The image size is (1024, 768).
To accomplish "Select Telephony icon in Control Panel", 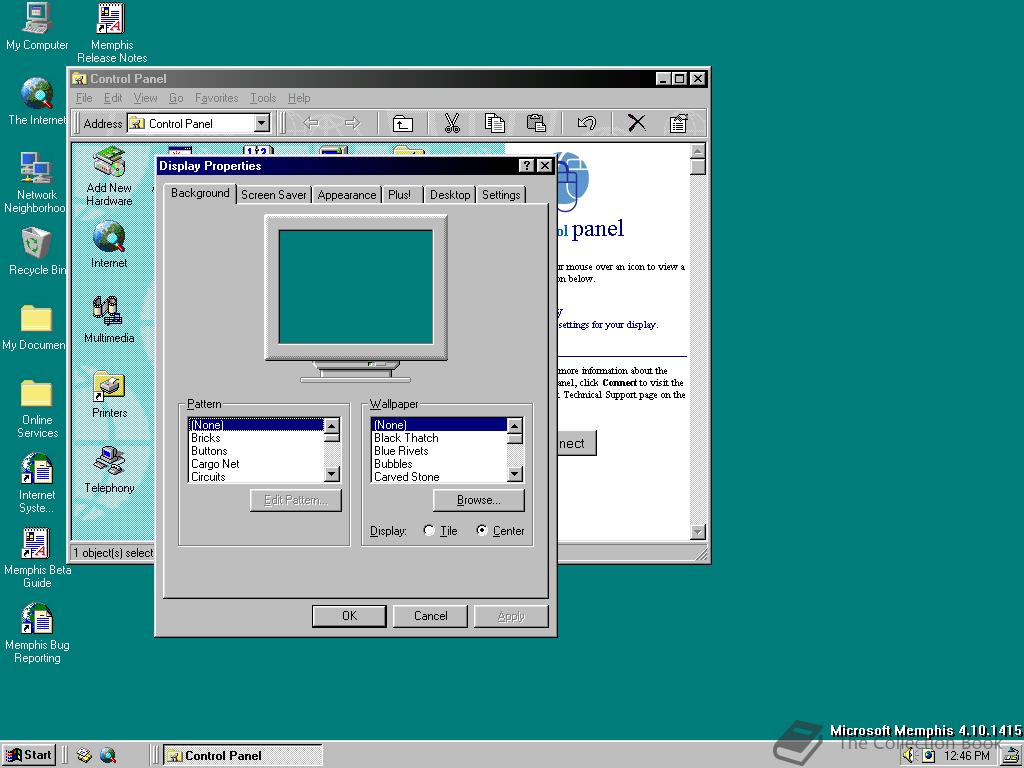I will [x=109, y=470].
